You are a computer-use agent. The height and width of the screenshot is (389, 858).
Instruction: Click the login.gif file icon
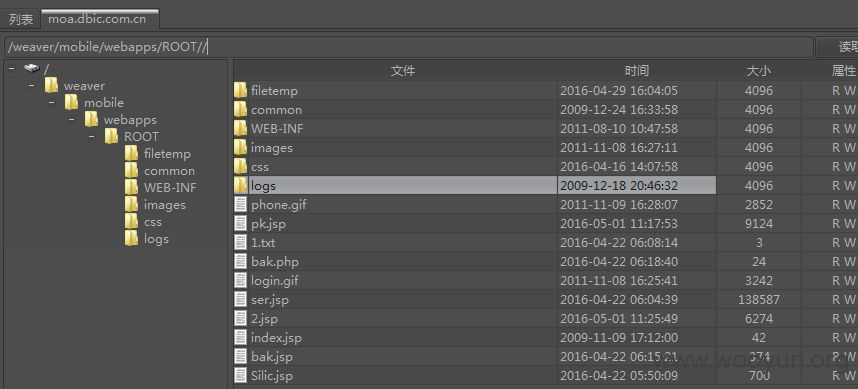coord(240,281)
